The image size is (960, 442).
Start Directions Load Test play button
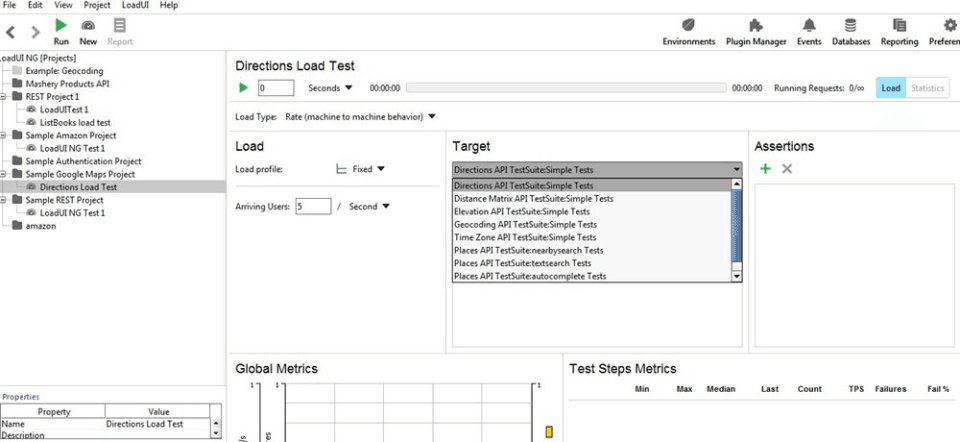[x=243, y=88]
